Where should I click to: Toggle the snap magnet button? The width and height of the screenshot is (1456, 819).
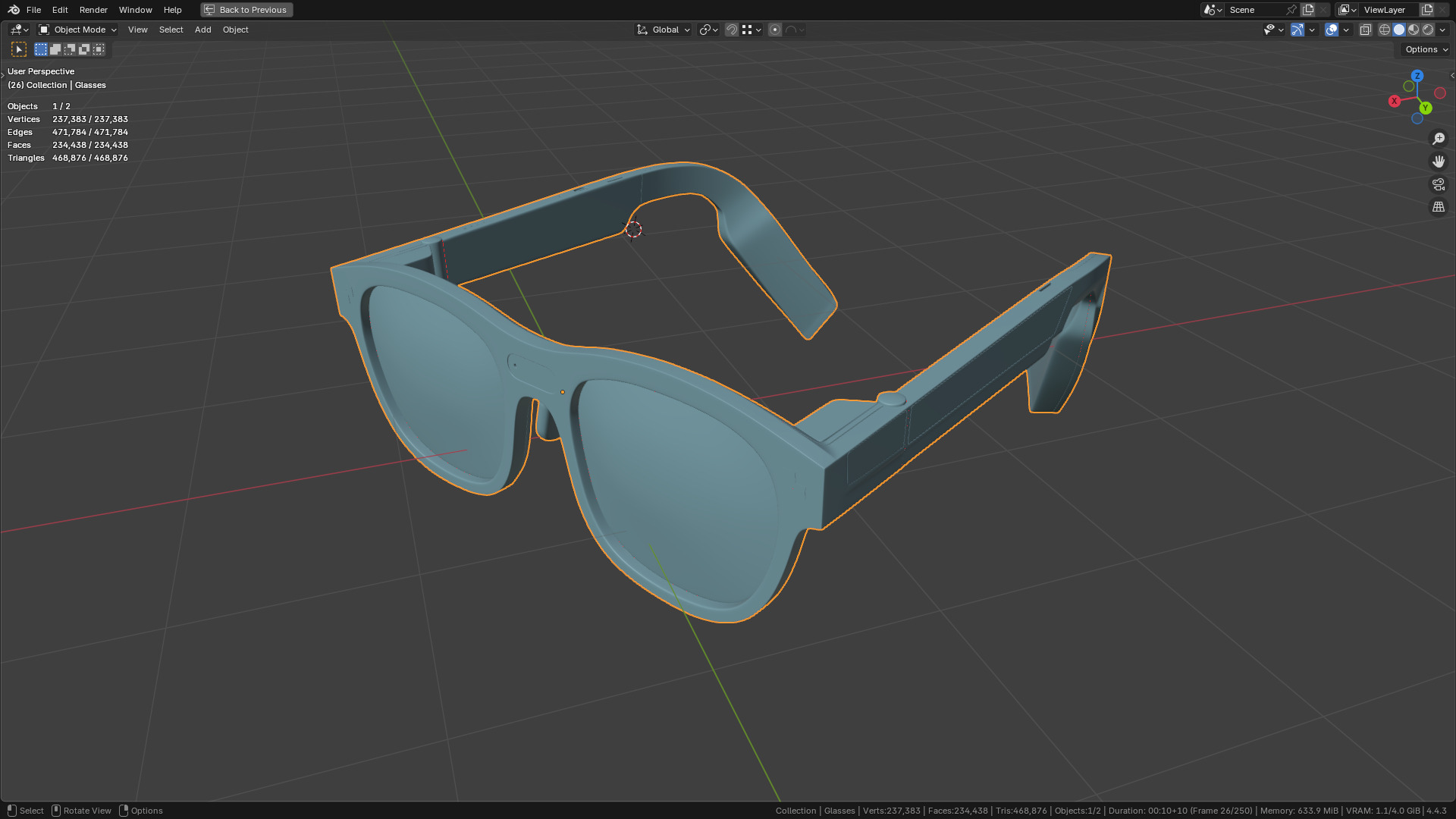coord(732,30)
